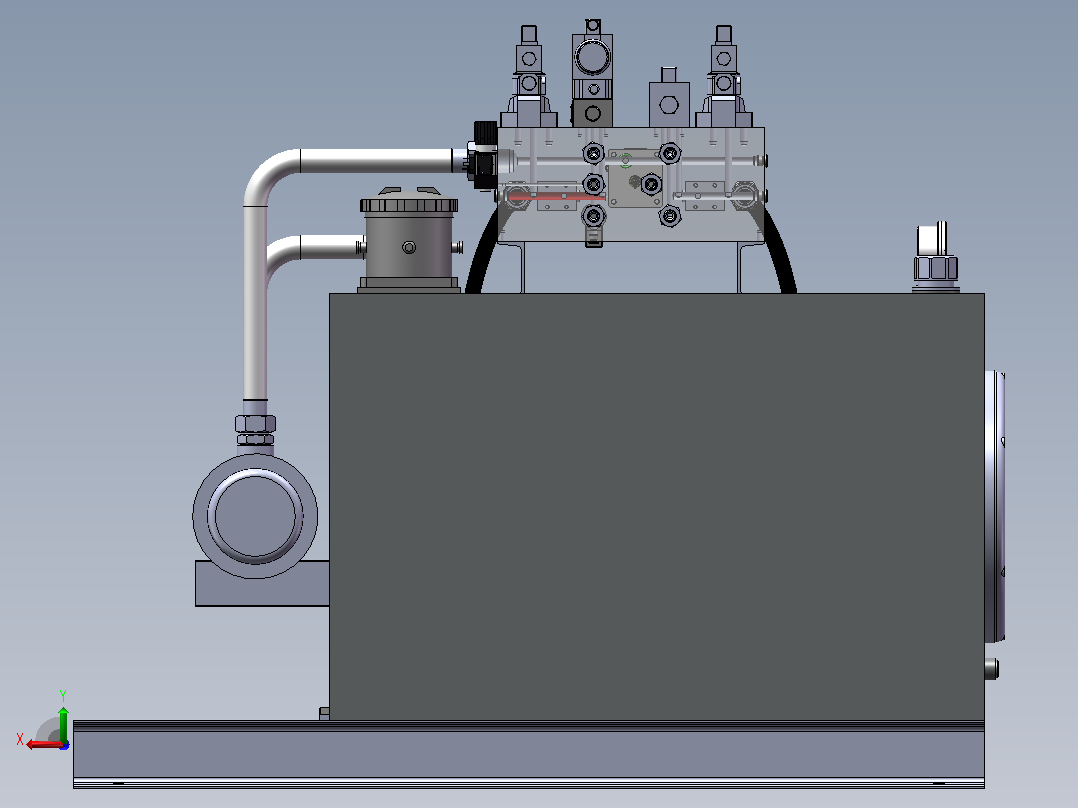Click the blue Z axis dot of triad
Screen dimensions: 1078x808
64,745
